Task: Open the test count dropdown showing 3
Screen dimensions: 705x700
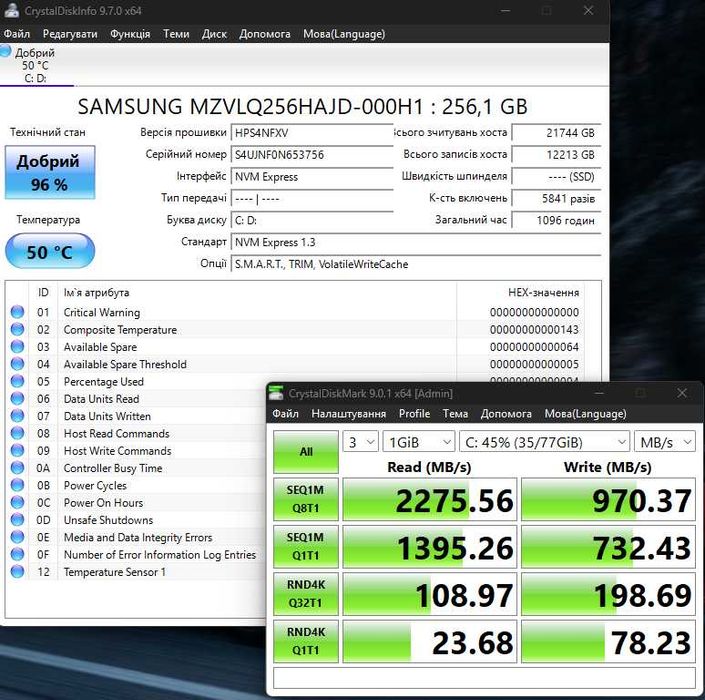Action: click(x=361, y=442)
